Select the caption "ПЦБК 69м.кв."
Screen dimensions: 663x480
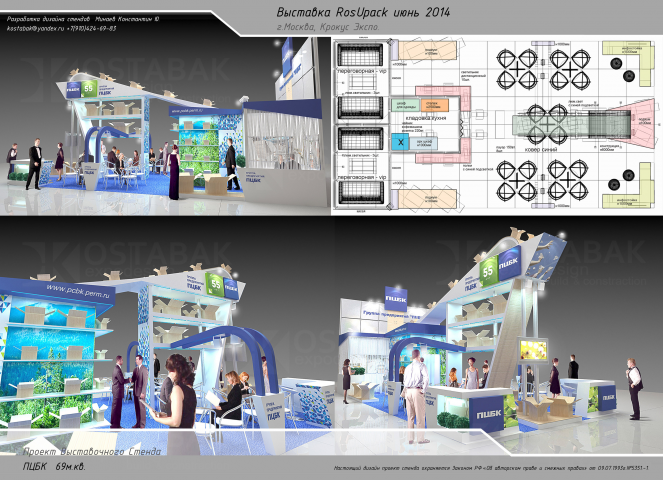point(54,466)
